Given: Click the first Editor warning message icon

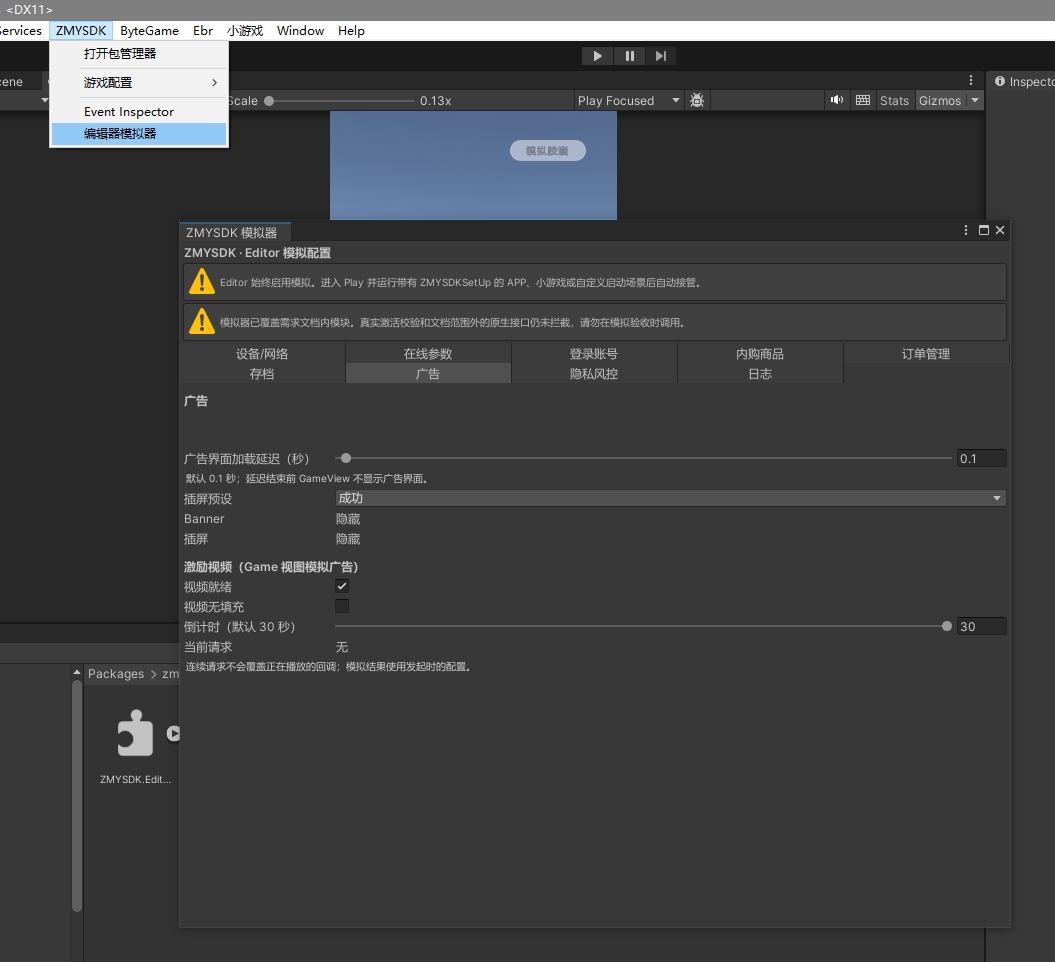Looking at the screenshot, I should (202, 282).
